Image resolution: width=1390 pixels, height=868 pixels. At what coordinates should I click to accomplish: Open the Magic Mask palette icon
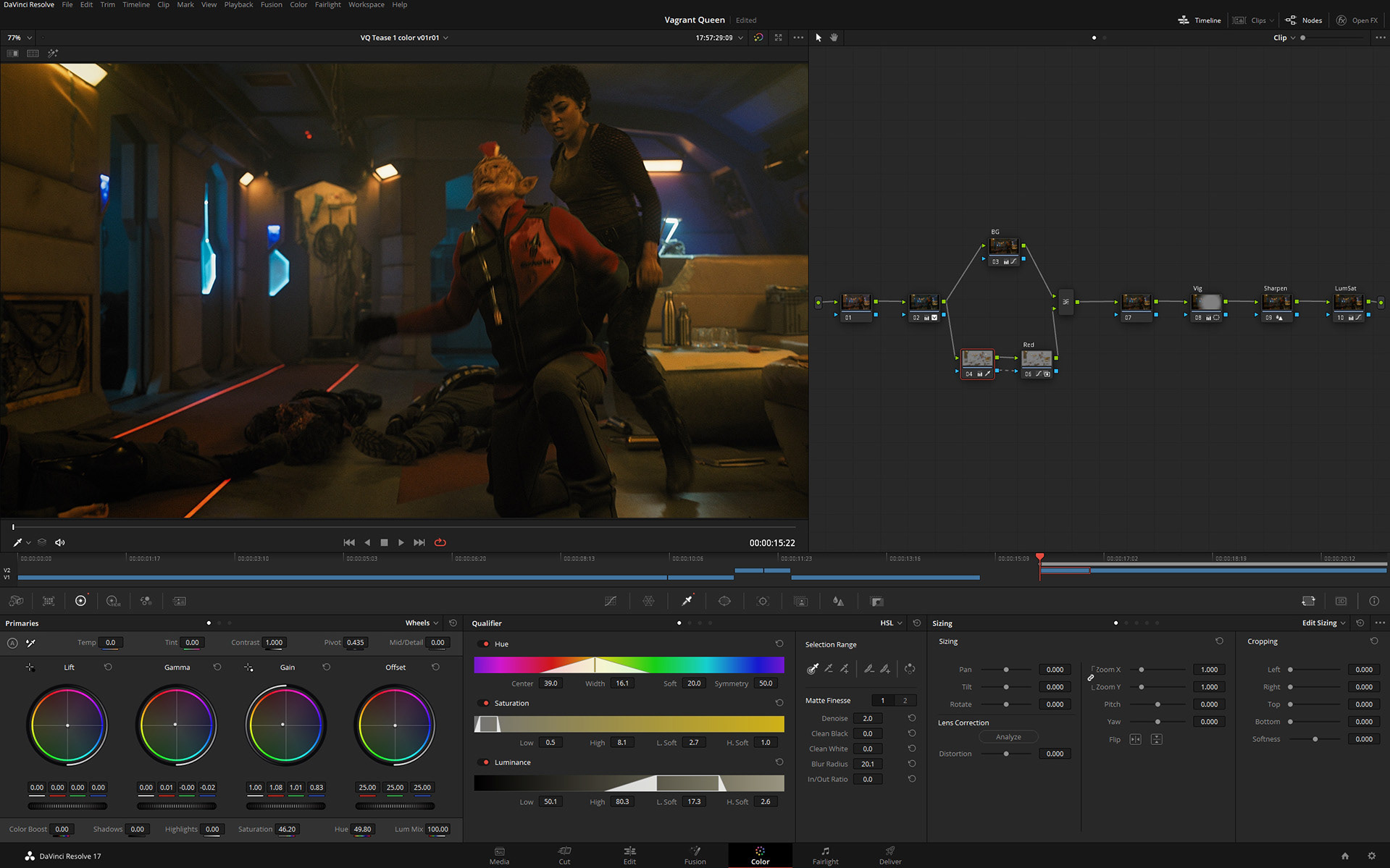click(800, 601)
